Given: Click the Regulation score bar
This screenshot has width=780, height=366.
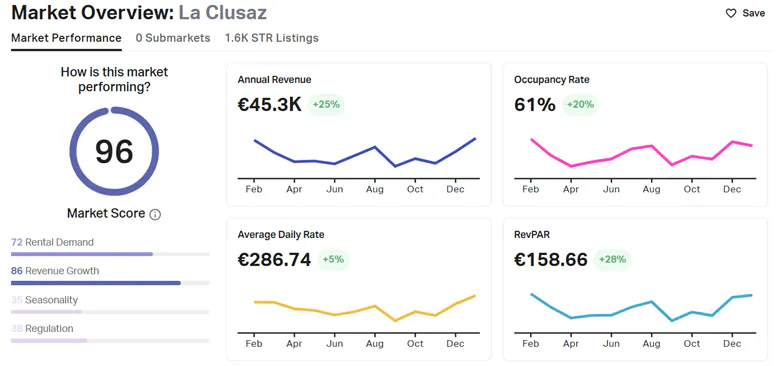Looking at the screenshot, I should click(x=110, y=341).
